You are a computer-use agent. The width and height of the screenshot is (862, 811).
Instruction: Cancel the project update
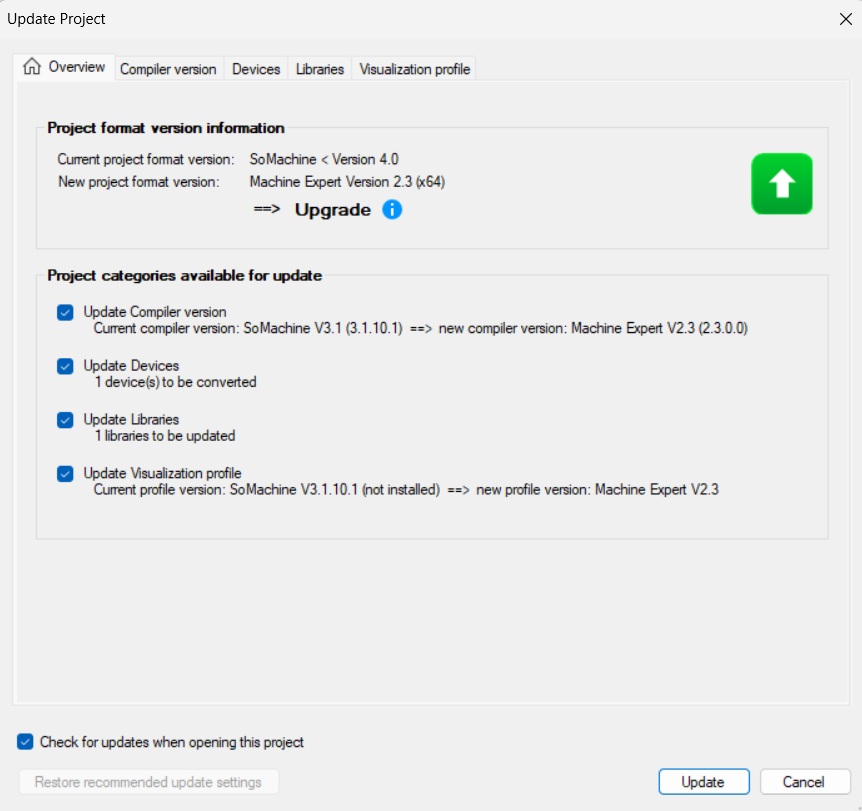click(x=804, y=782)
